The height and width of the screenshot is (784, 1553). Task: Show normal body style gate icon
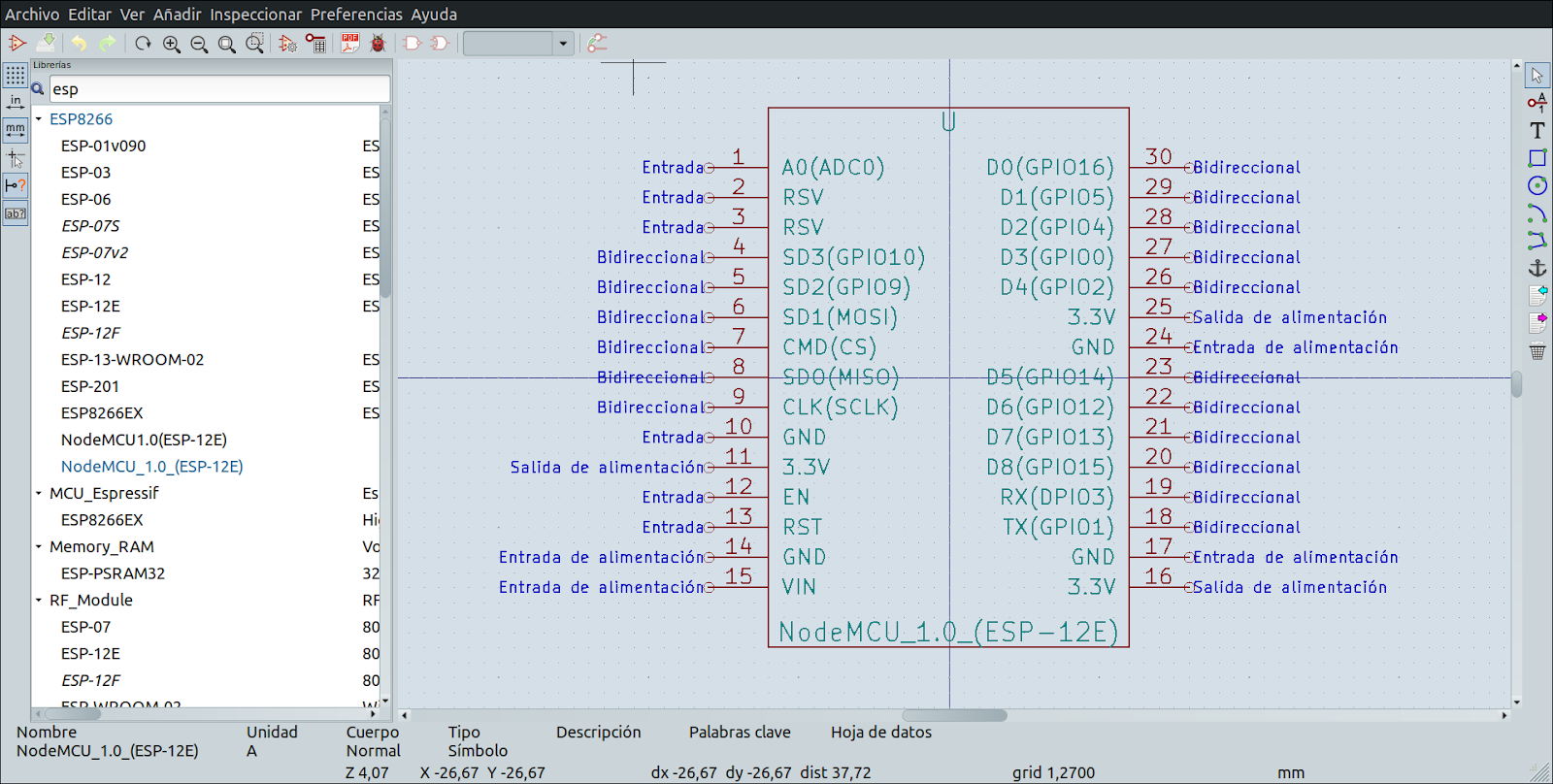[412, 44]
